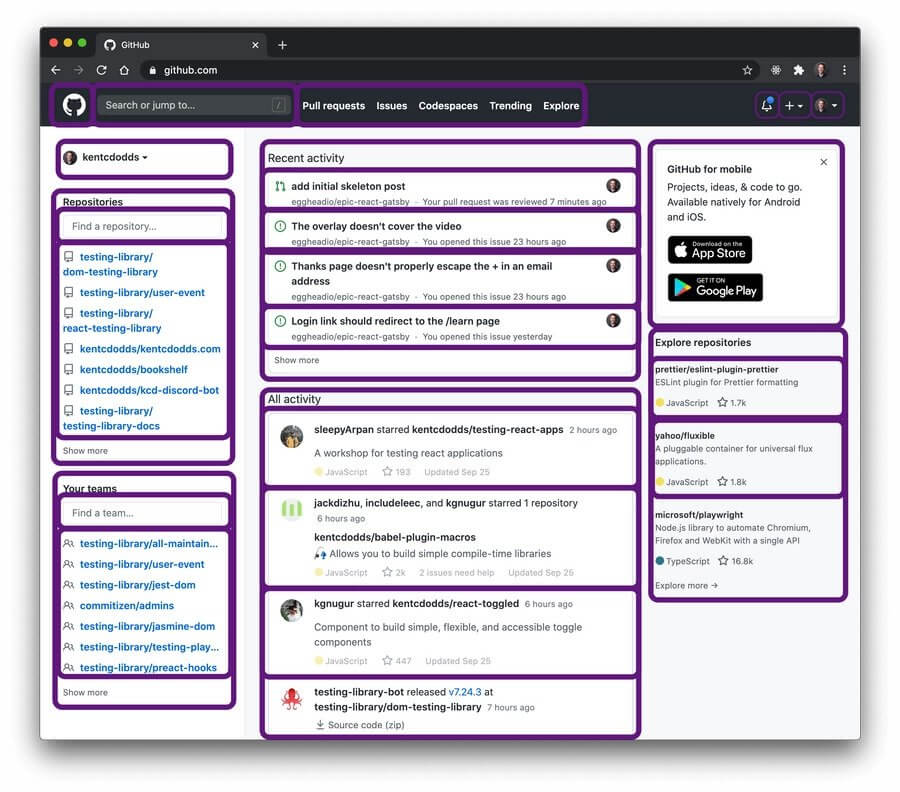The width and height of the screenshot is (900, 792).
Task: Open 'Login link should redirect' issue
Action: [395, 321]
